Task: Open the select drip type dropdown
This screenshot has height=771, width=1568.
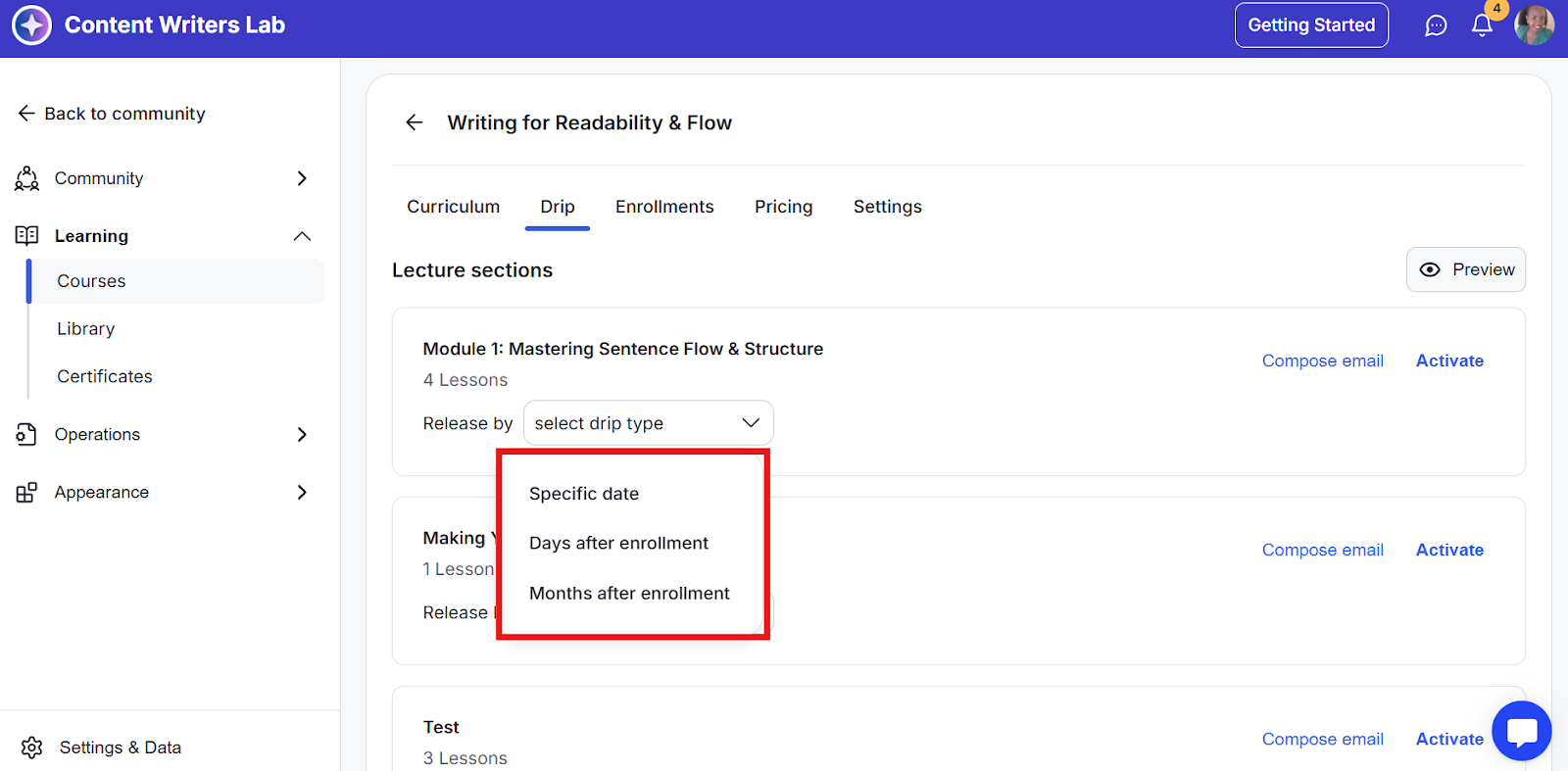Action: point(649,423)
